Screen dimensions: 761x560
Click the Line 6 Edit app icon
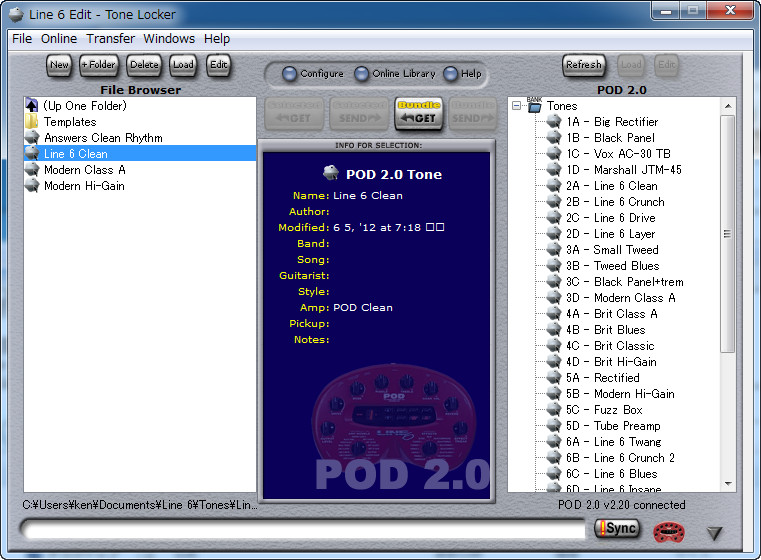coord(16,15)
